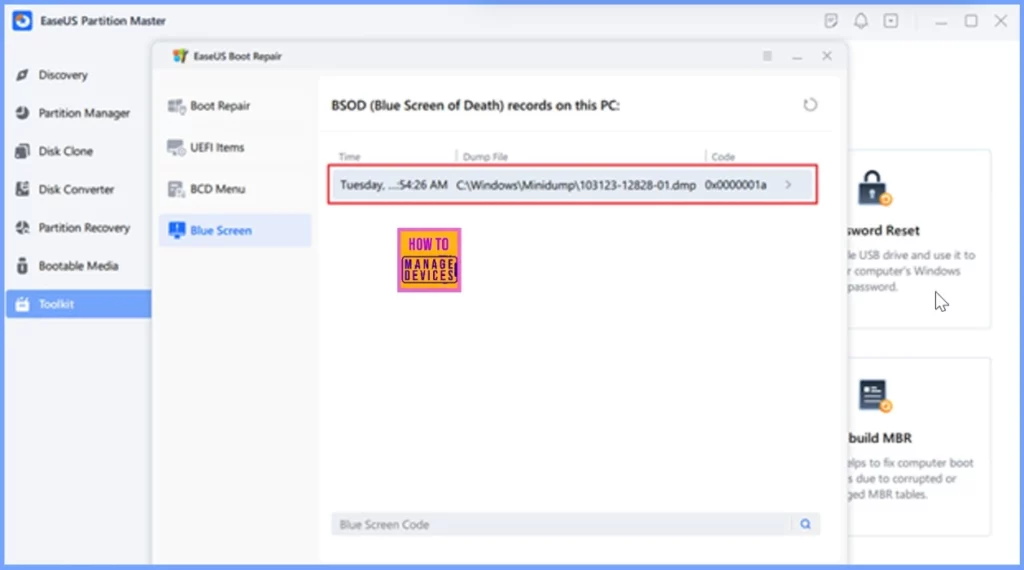Viewport: 1024px width, 570px height.
Task: Click the Dump File column header
Action: [x=485, y=157]
